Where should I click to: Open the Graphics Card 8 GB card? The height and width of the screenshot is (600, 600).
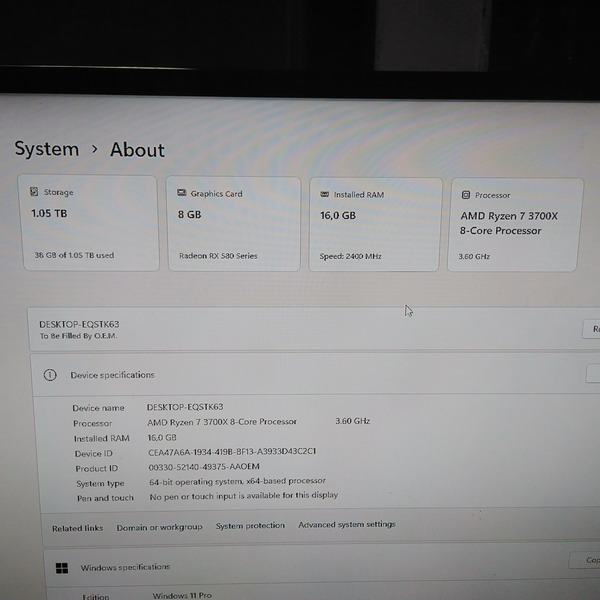pos(233,224)
